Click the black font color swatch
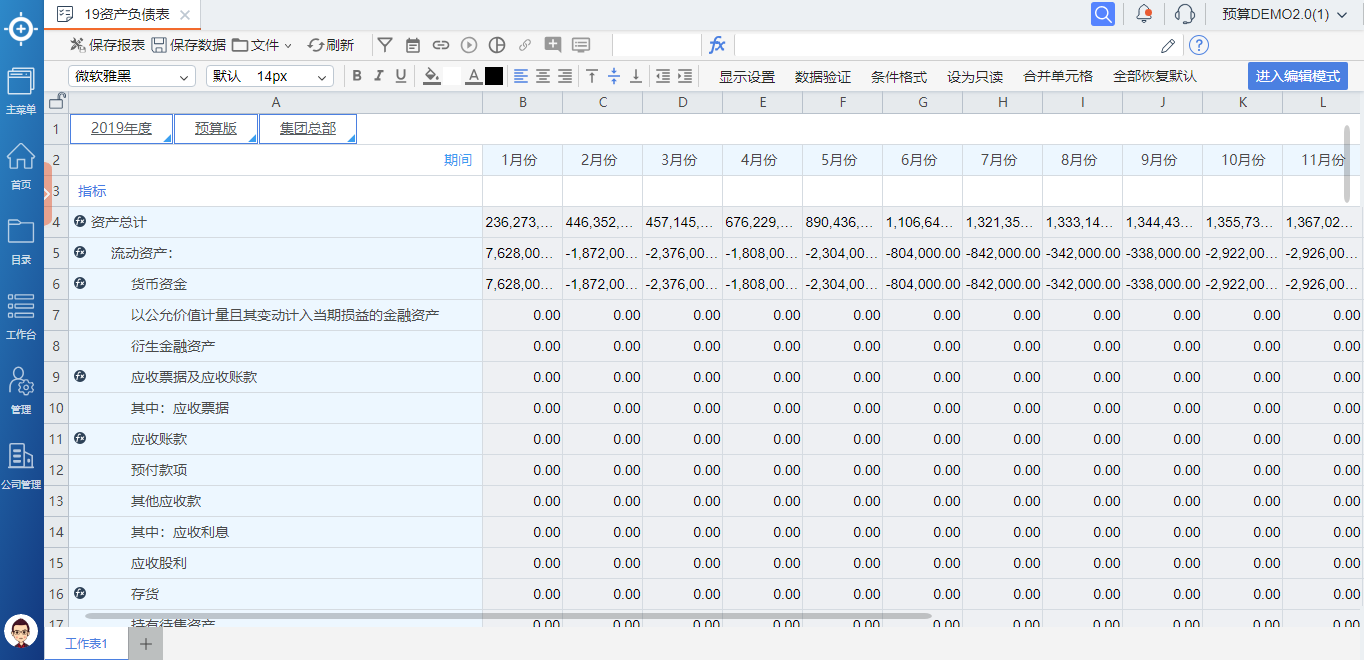The image size is (1364, 660). (494, 76)
